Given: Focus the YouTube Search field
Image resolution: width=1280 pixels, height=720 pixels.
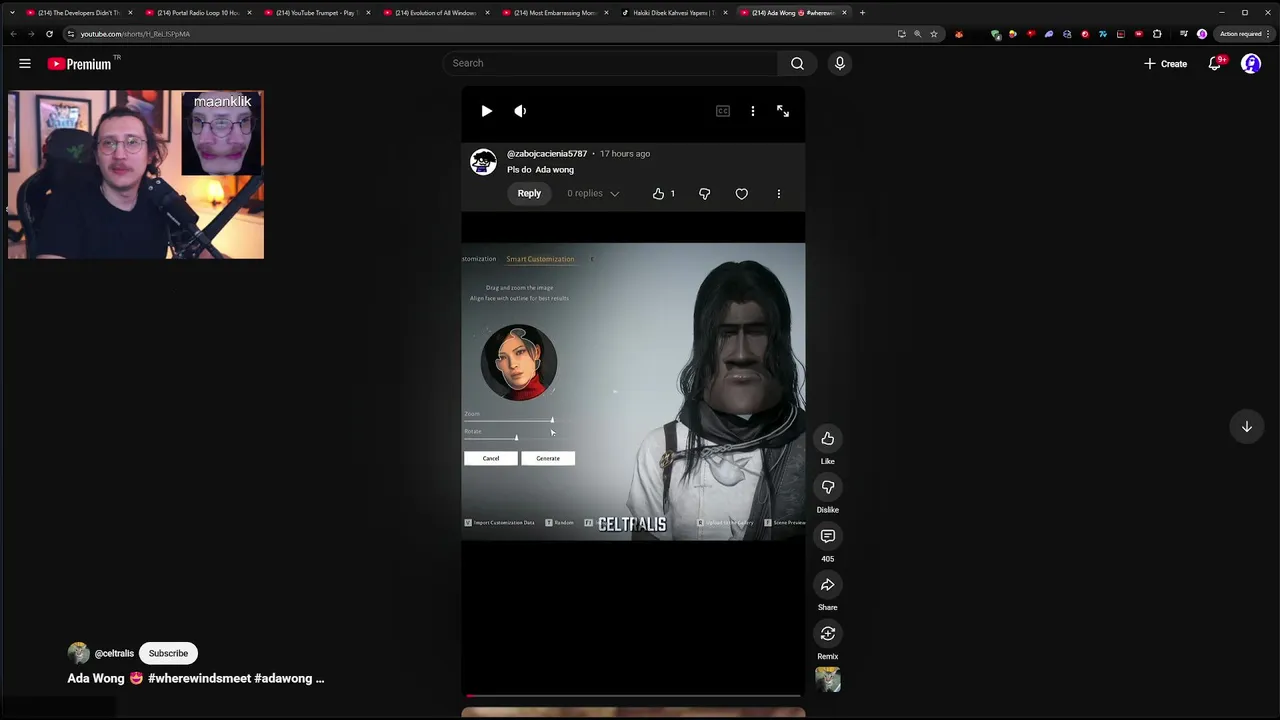Looking at the screenshot, I should pos(611,63).
